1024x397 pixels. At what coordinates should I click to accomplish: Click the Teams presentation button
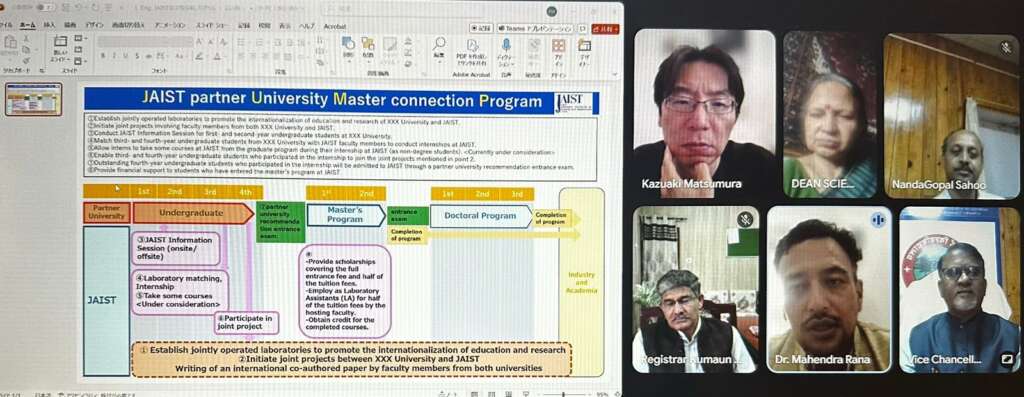coord(534,29)
